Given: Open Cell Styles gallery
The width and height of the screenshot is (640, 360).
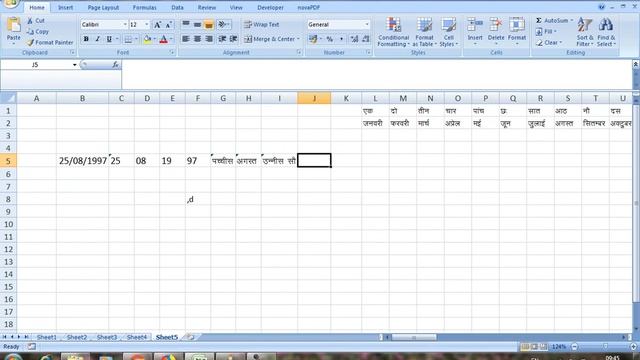Looking at the screenshot, I should (x=449, y=32).
